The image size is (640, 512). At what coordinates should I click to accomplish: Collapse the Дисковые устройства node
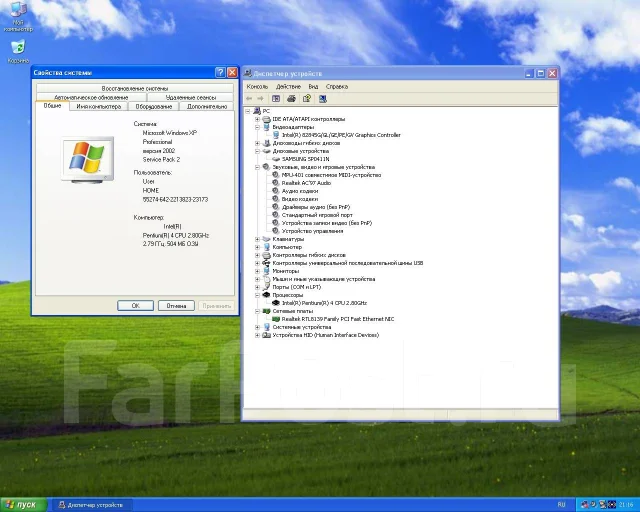(x=258, y=151)
